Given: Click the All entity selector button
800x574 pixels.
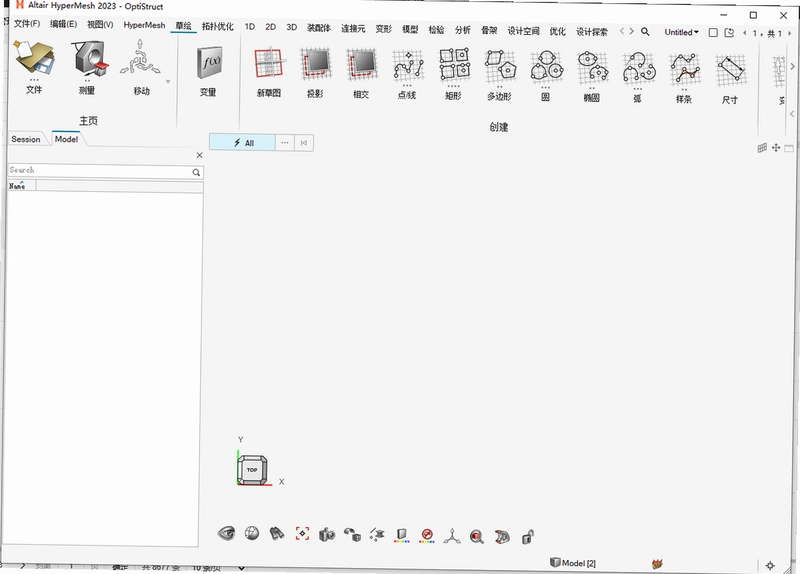Looking at the screenshot, I should pyautogui.click(x=242, y=143).
